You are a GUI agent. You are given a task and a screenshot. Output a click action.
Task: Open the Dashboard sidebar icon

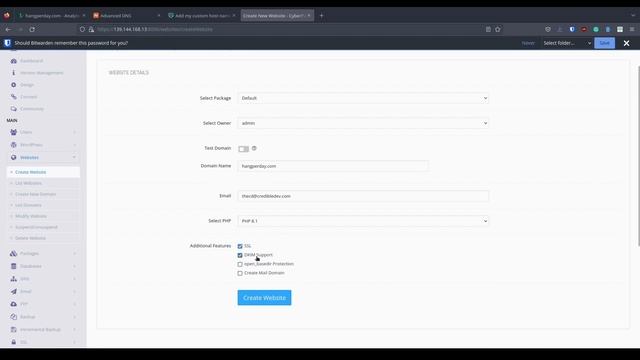point(13,61)
